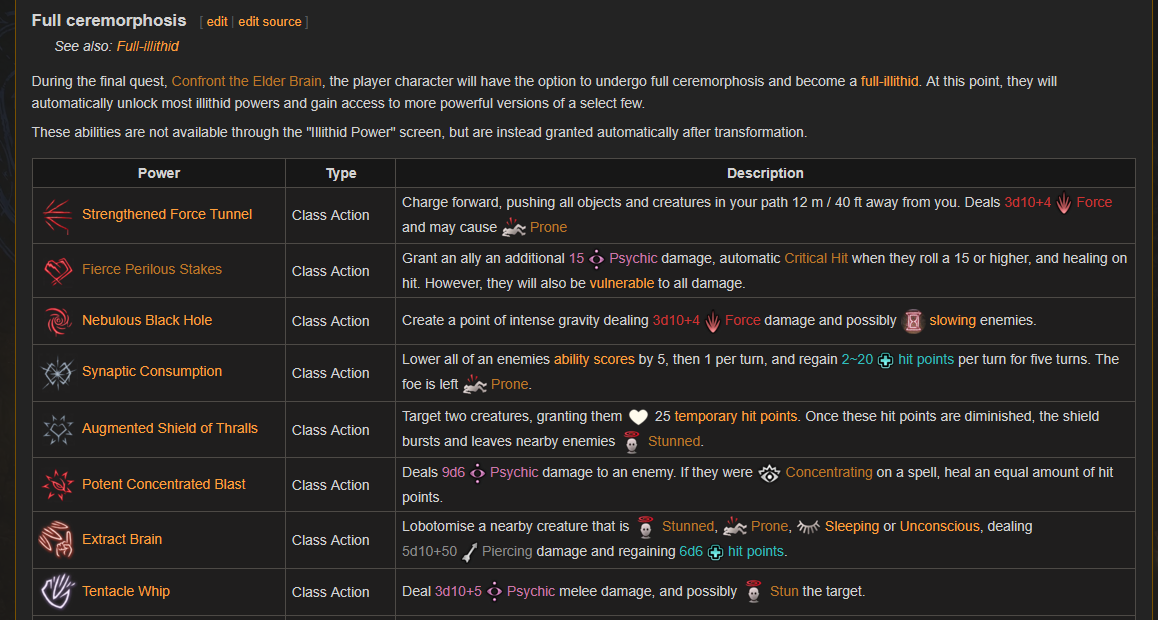1158x620 pixels.
Task: Click Sleeping eyelash icon in Extract Brain row
Action: [809, 527]
